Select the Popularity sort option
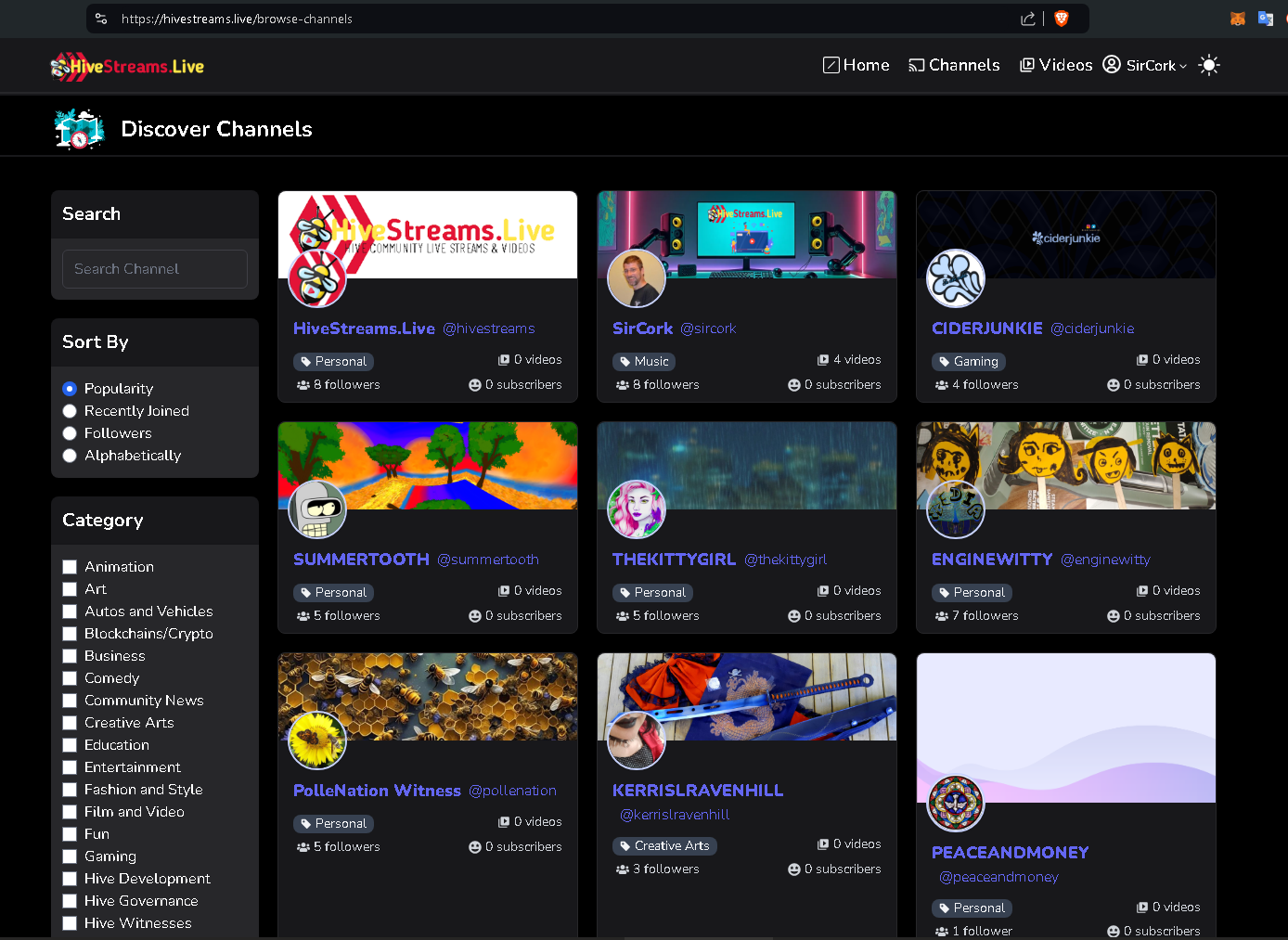The image size is (1288, 940). (70, 389)
